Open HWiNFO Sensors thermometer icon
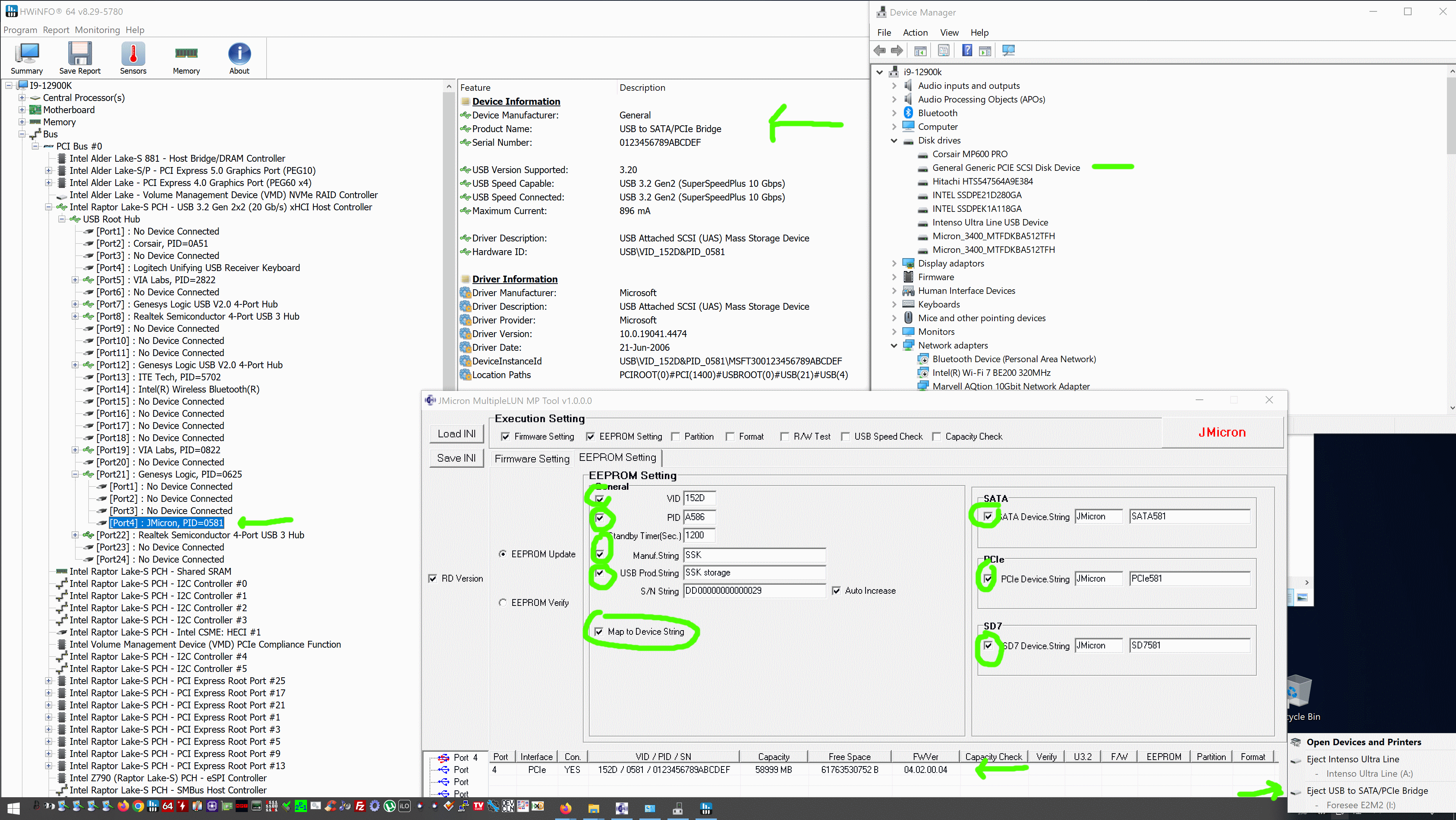Screen dimensions: 1456x820 [x=134, y=58]
